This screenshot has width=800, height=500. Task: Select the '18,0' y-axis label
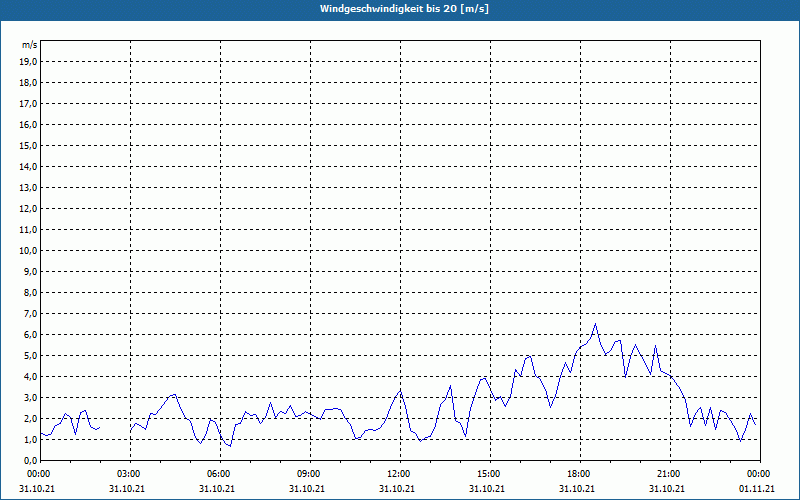(x=28, y=83)
